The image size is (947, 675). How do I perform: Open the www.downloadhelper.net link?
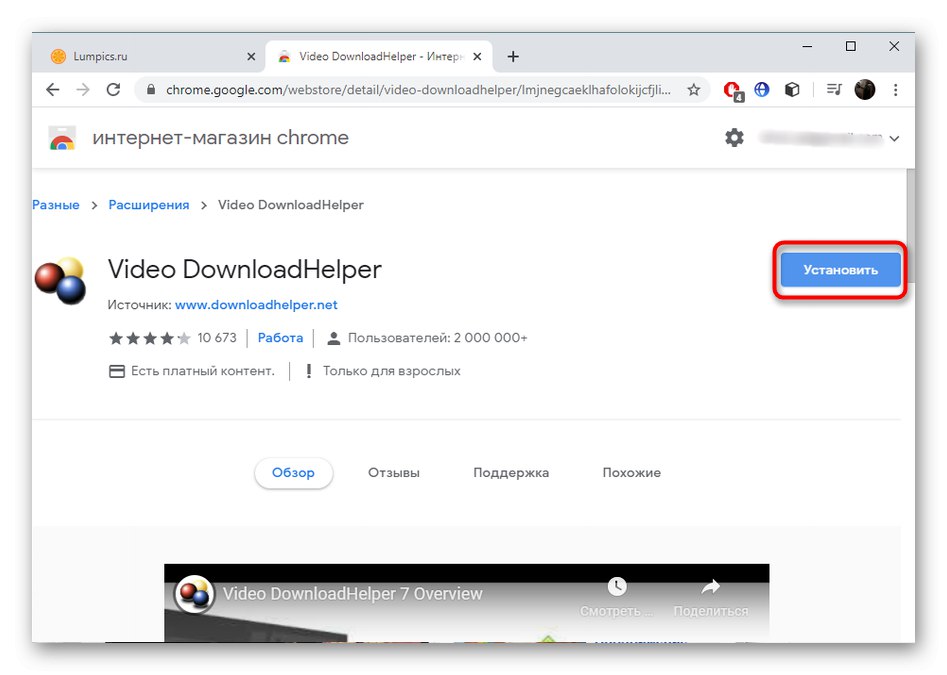coord(256,305)
